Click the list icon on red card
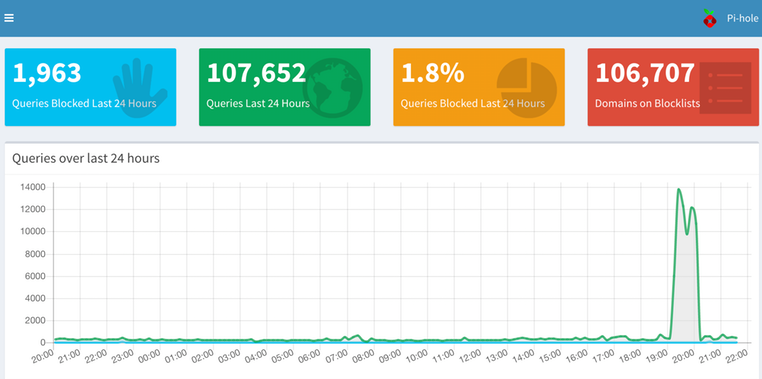 726,88
